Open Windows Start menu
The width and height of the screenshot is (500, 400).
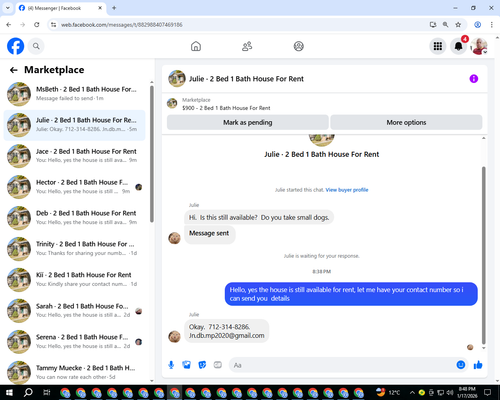pos(9,392)
